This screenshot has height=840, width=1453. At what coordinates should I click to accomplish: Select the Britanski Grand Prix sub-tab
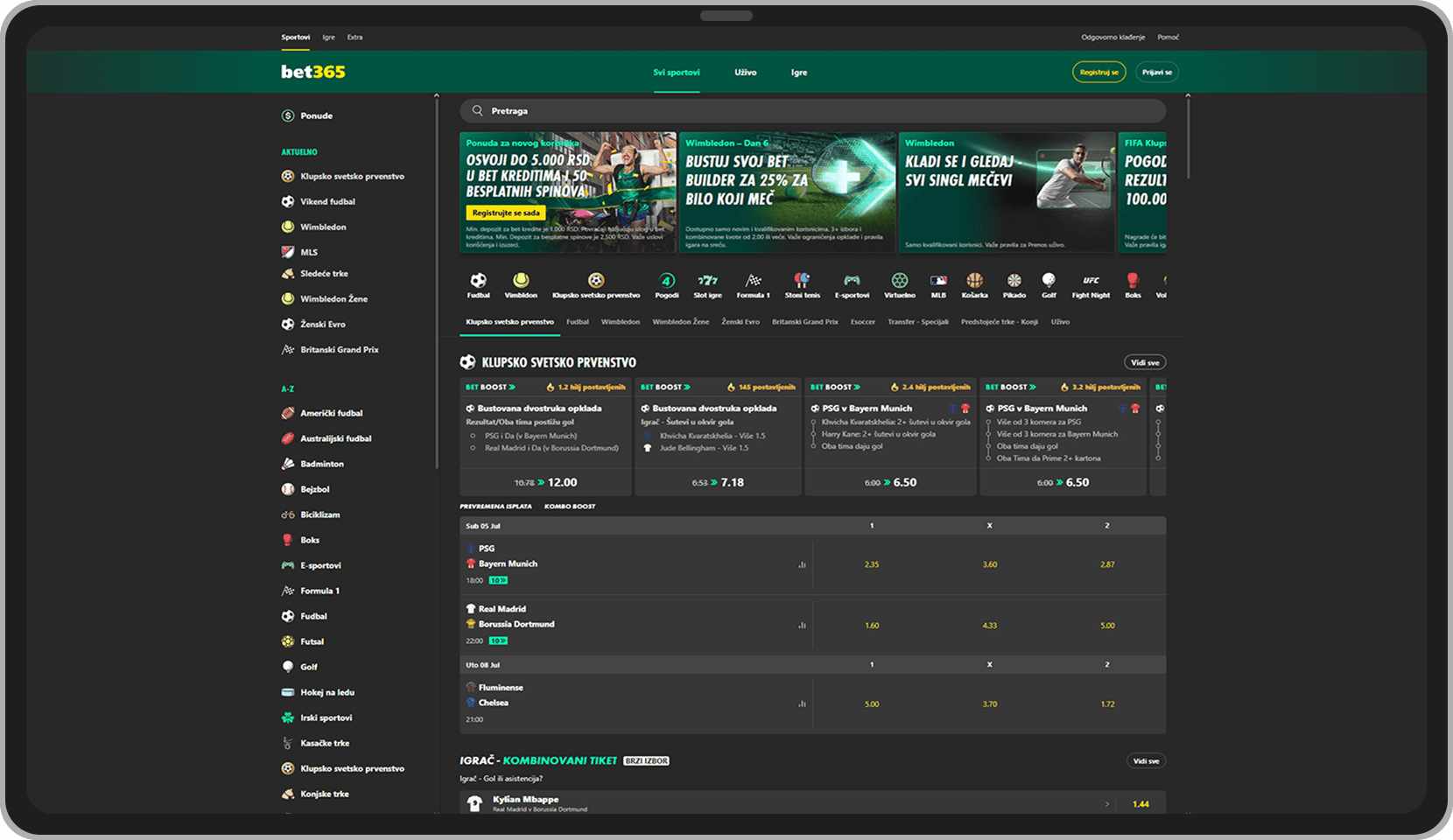[x=805, y=322]
